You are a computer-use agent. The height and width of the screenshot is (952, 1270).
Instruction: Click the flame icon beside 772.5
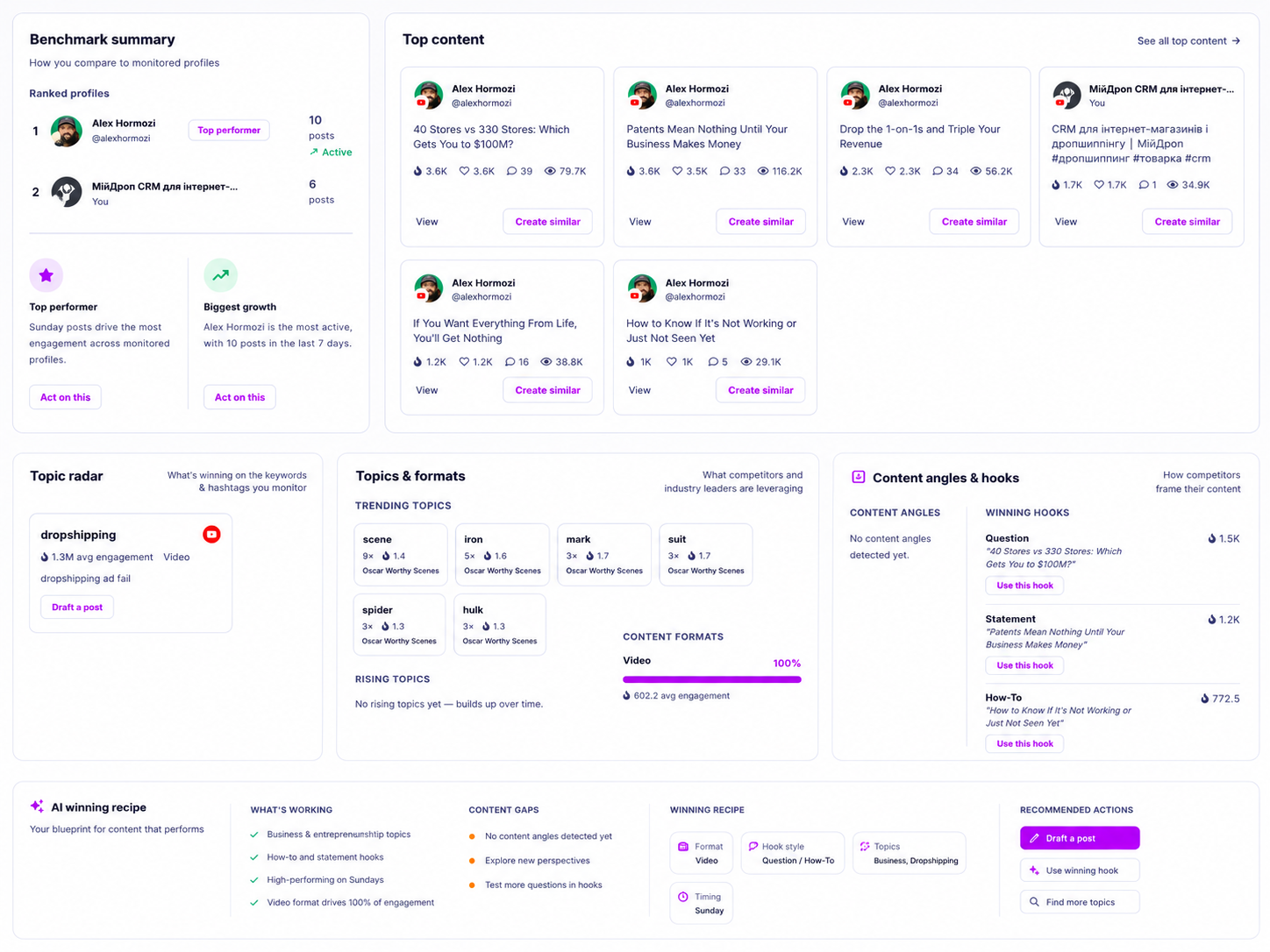tap(1205, 699)
